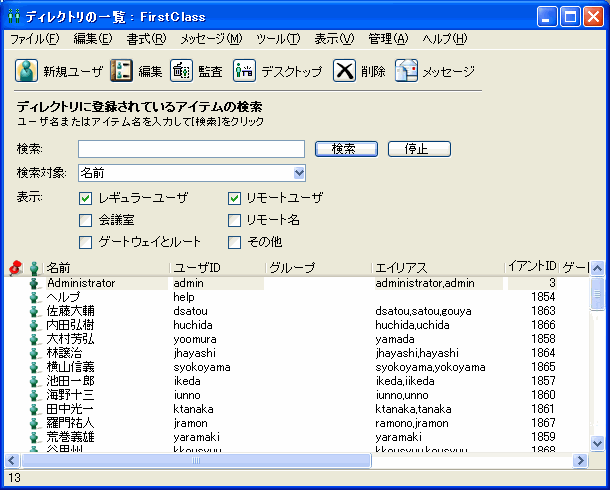Toggle the リモートユーザ checkbox
The width and height of the screenshot is (610, 490).
click(x=235, y=198)
